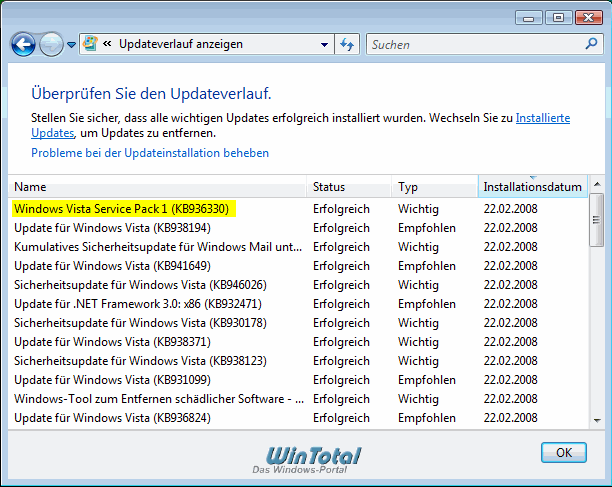Click the refresh button beside address bar
Screen dimensions: 612x487
click(347, 44)
